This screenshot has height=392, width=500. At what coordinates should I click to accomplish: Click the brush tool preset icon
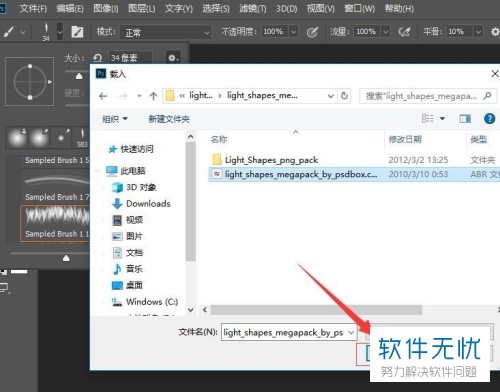pos(9,32)
